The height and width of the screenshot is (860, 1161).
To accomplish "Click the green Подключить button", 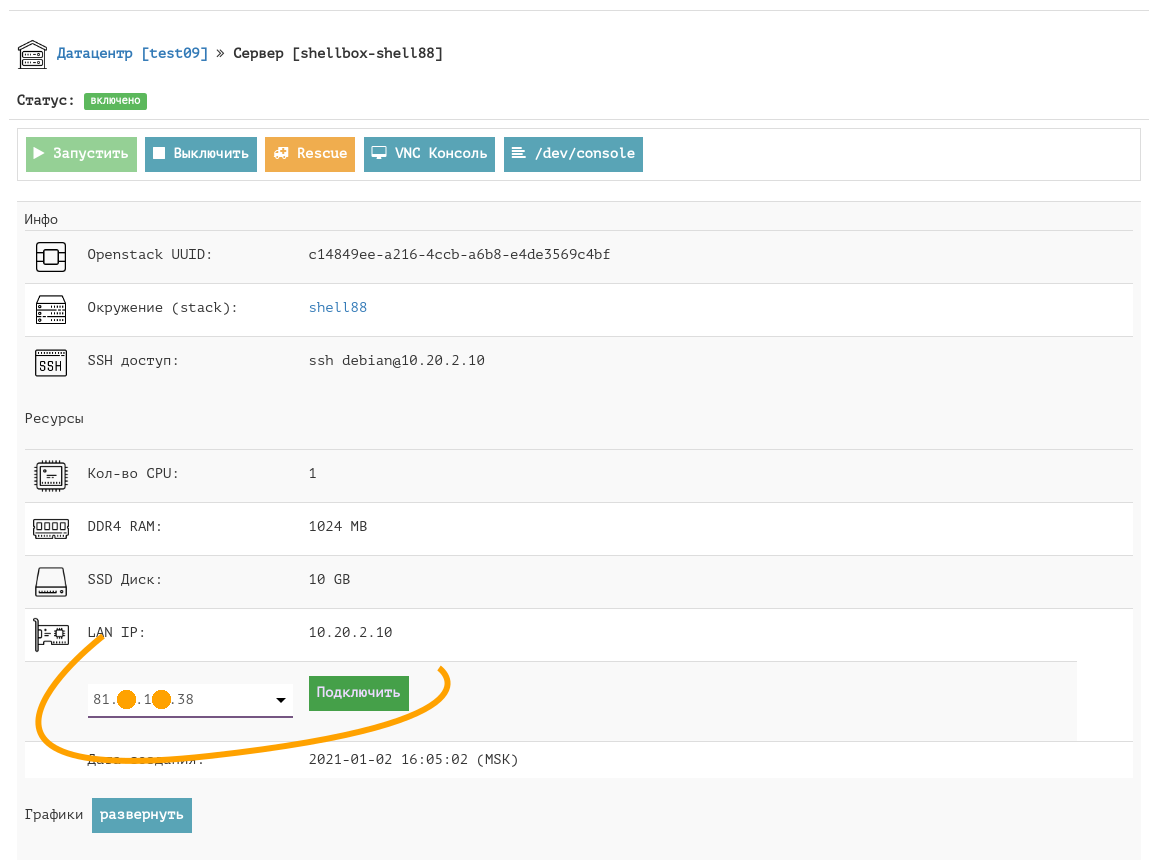I will [358, 693].
